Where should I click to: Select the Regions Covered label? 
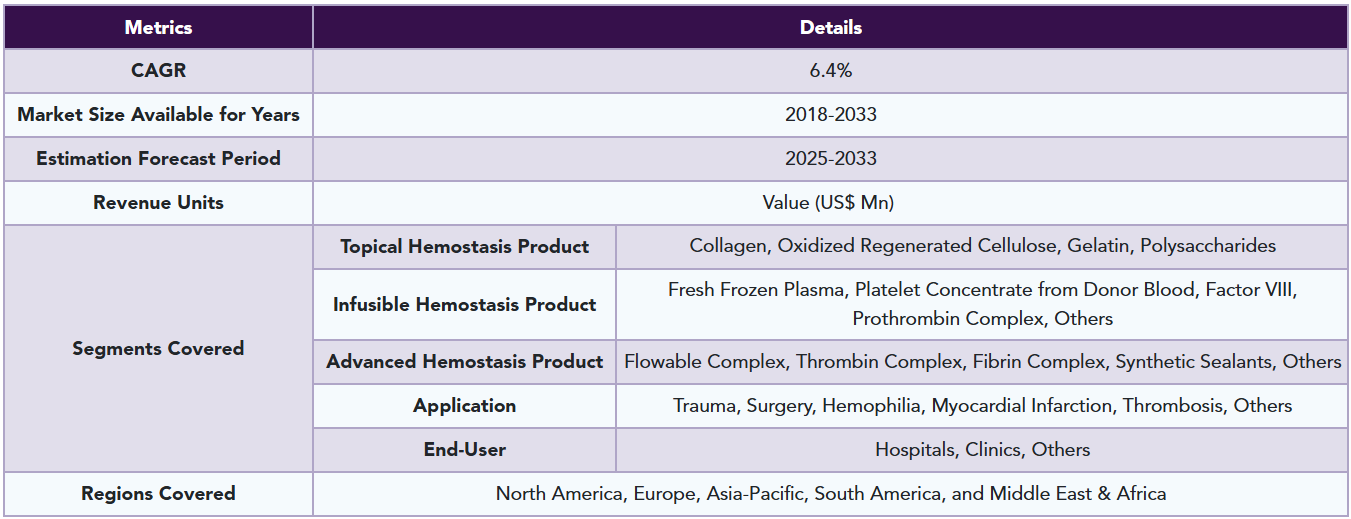[x=158, y=494]
